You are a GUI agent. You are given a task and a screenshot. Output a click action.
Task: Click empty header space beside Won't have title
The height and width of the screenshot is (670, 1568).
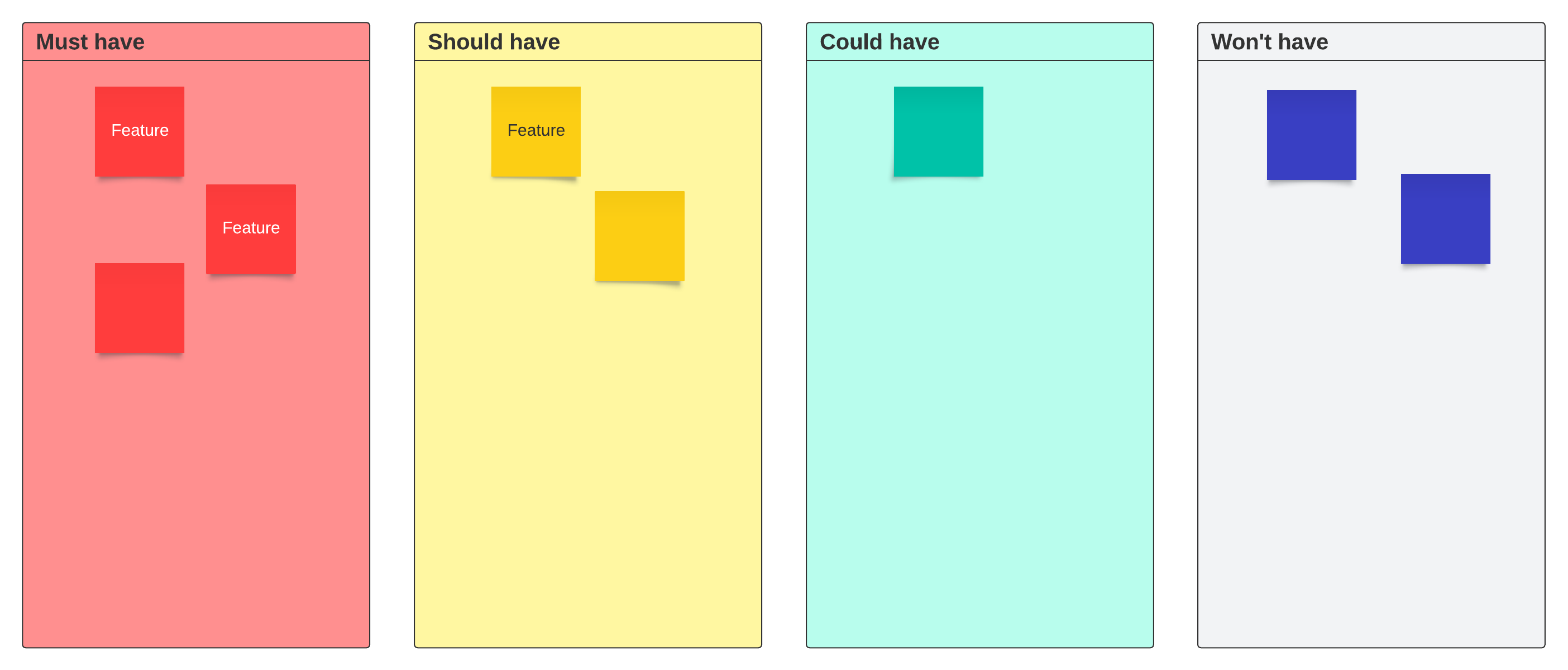point(1449,42)
